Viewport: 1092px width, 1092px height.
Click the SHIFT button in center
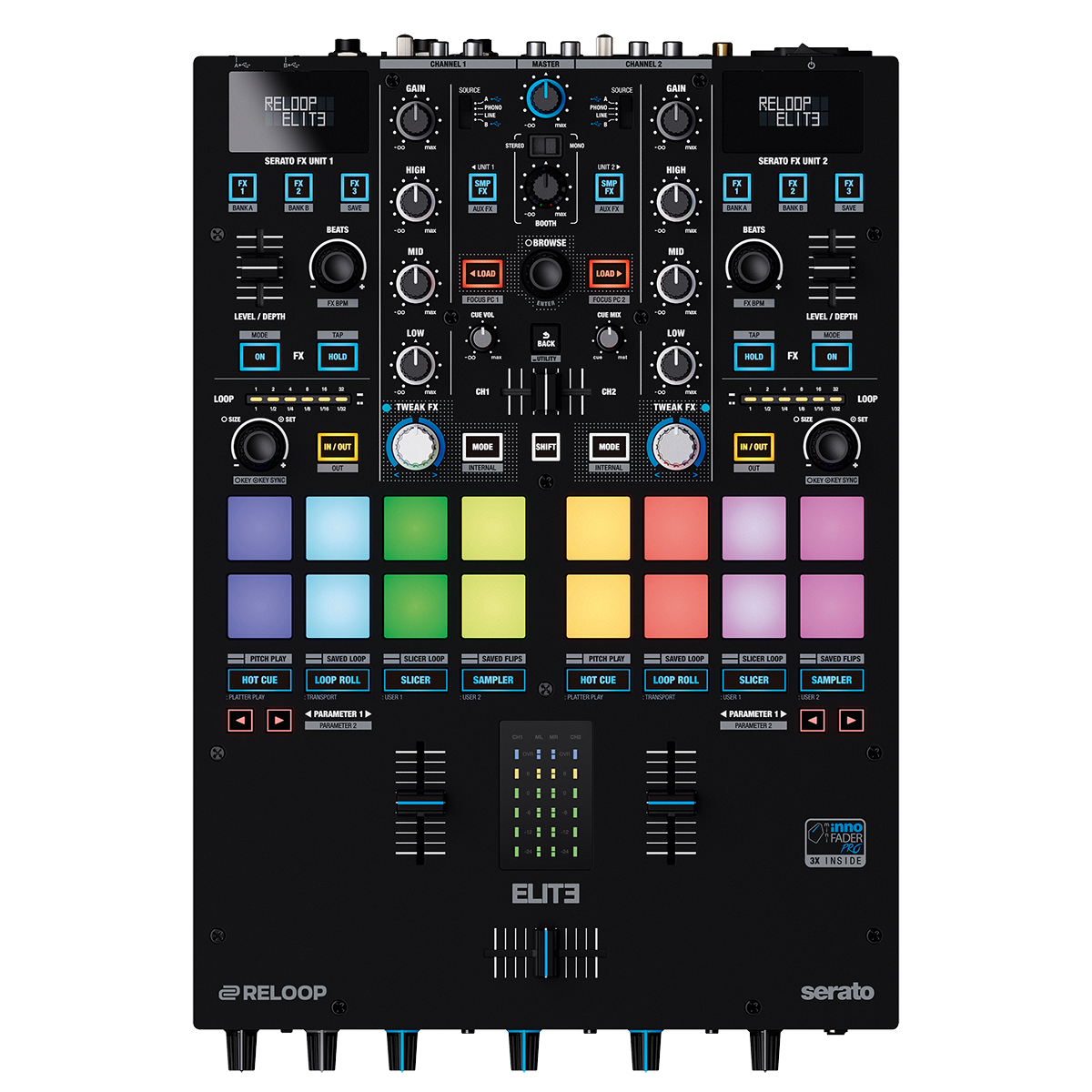[546, 447]
